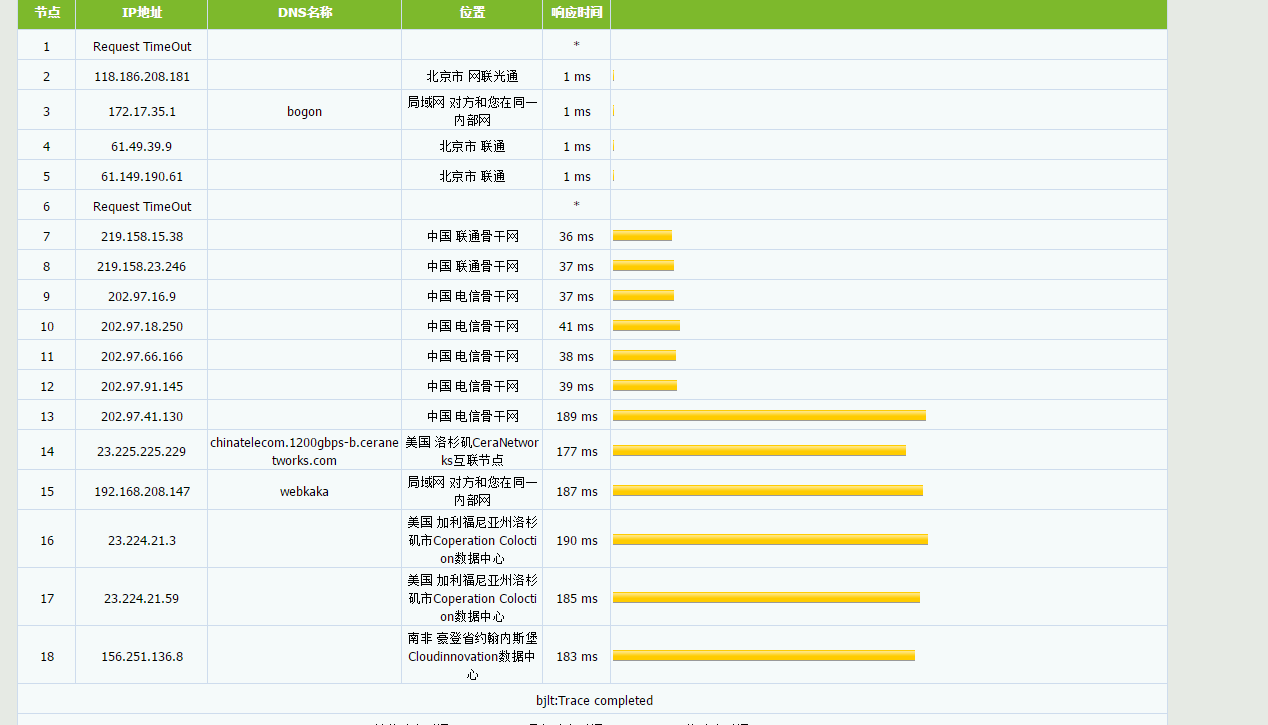The image size is (1268, 725).
Task: Click location 中国 联通骨干网 in node 7 row
Action: click(472, 237)
